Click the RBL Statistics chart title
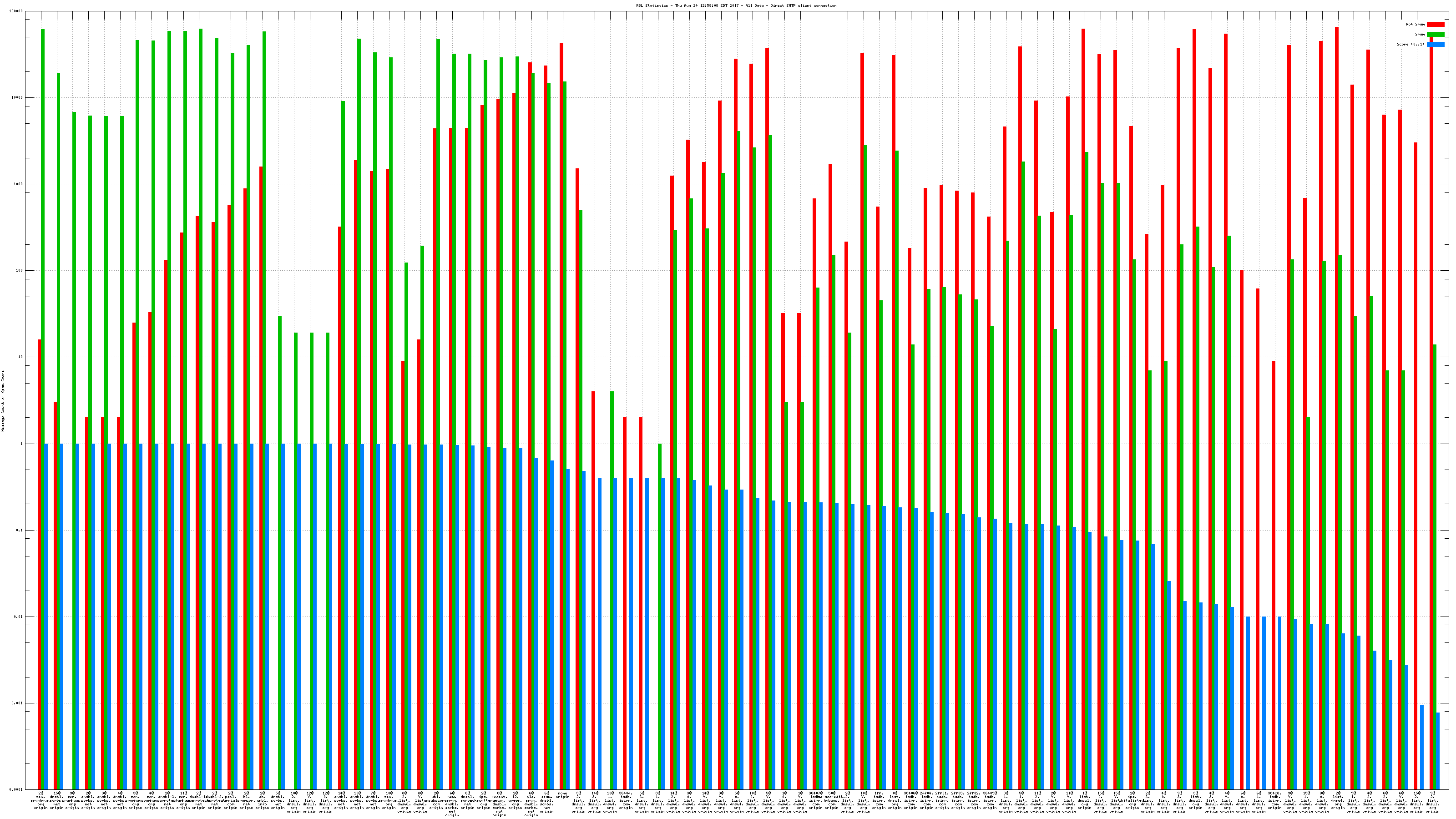Screen dimensions: 1456x819 click(x=736, y=5)
